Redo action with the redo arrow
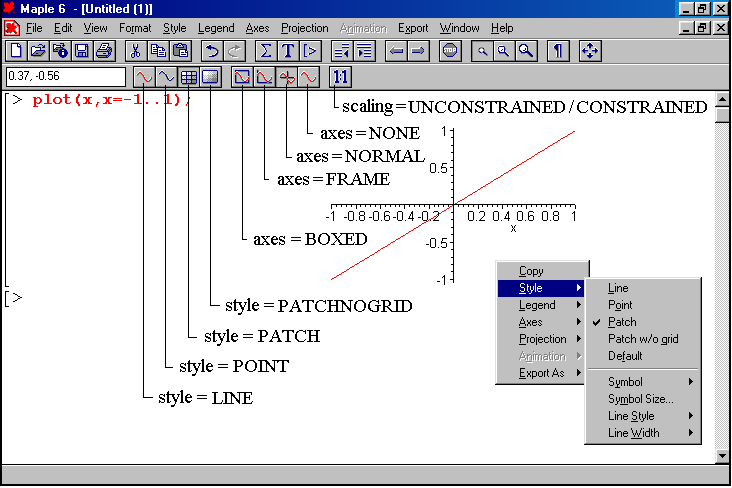This screenshot has height=488, width=732. 234,50
